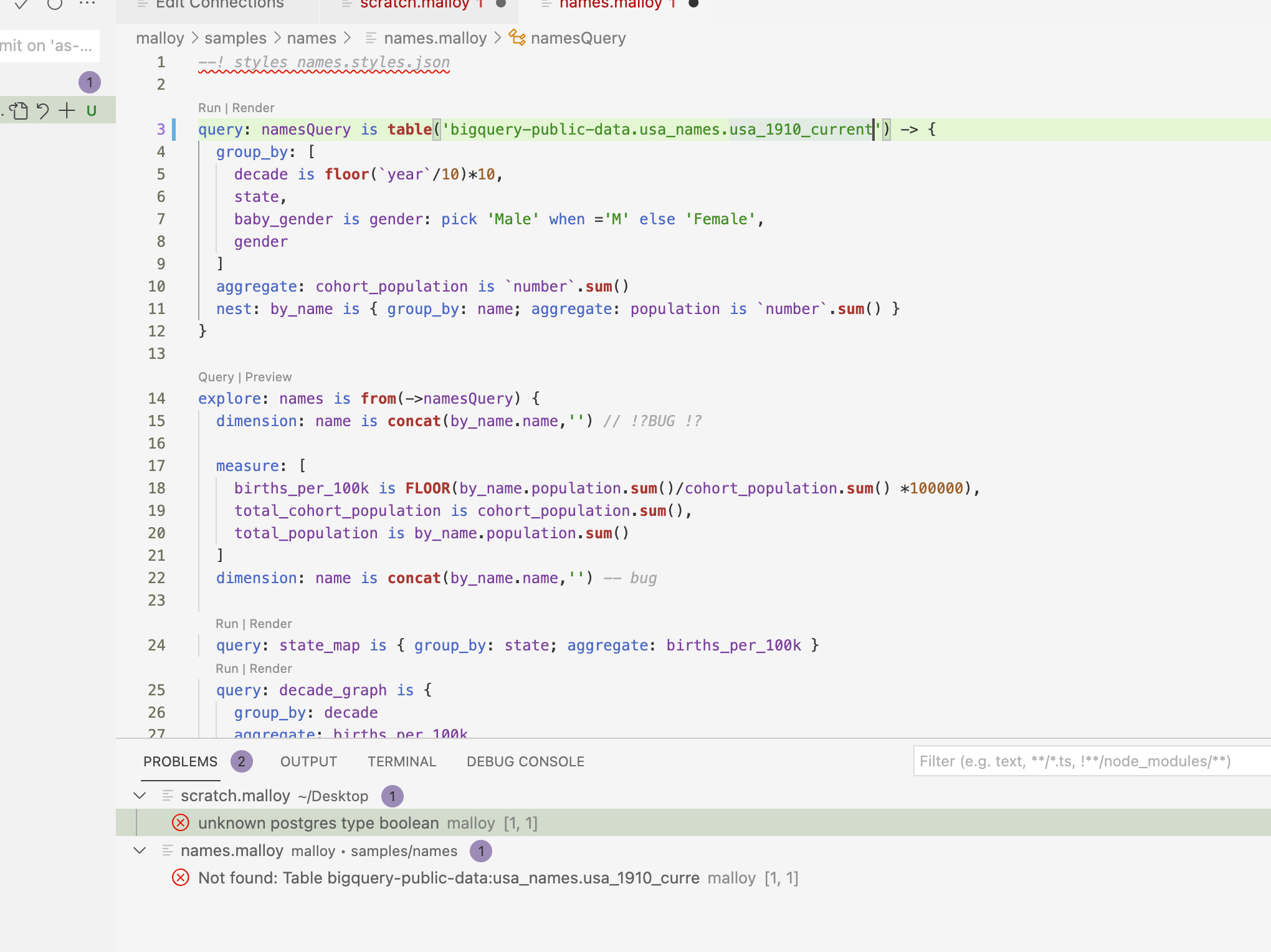Click the 'U' untracked file badge
Image resolution: width=1271 pixels, height=952 pixels.
(92, 111)
